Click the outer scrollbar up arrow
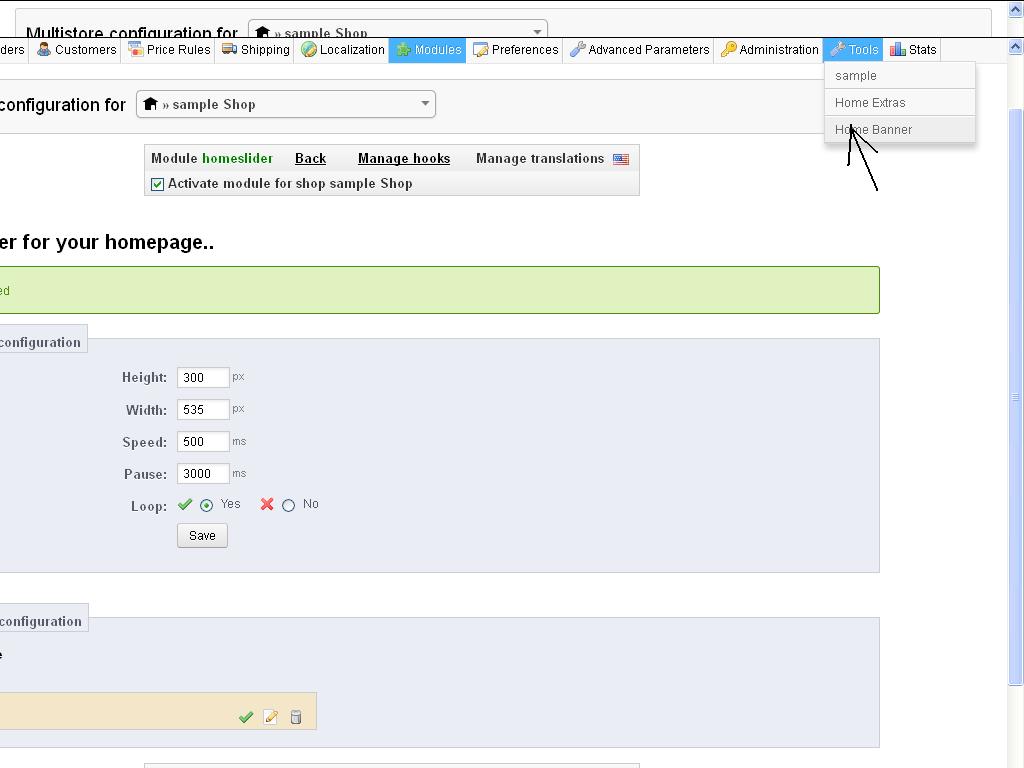This screenshot has height=768, width=1024. coord(1016,9)
